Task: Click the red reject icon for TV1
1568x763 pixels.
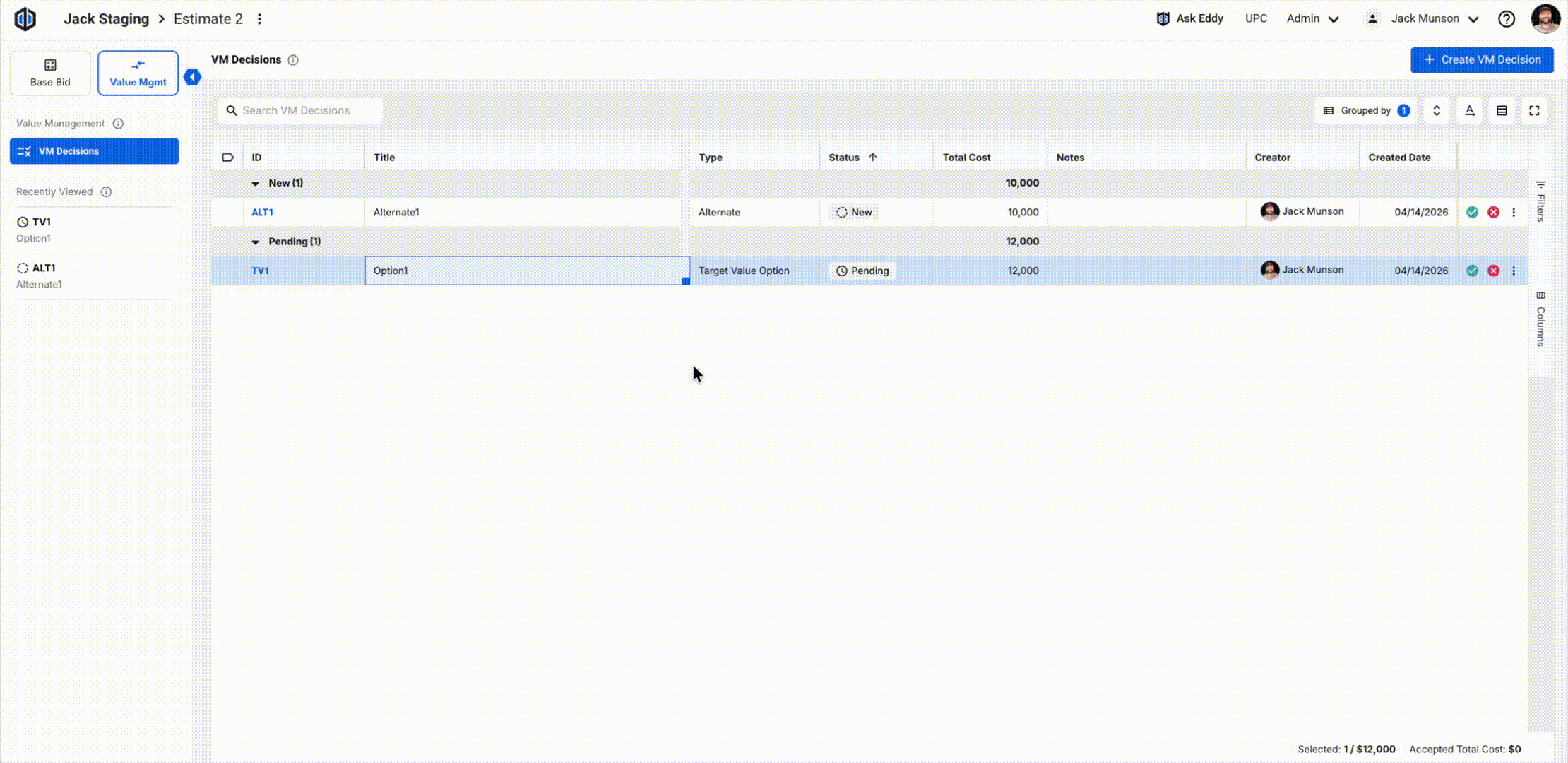Action: 1493,271
